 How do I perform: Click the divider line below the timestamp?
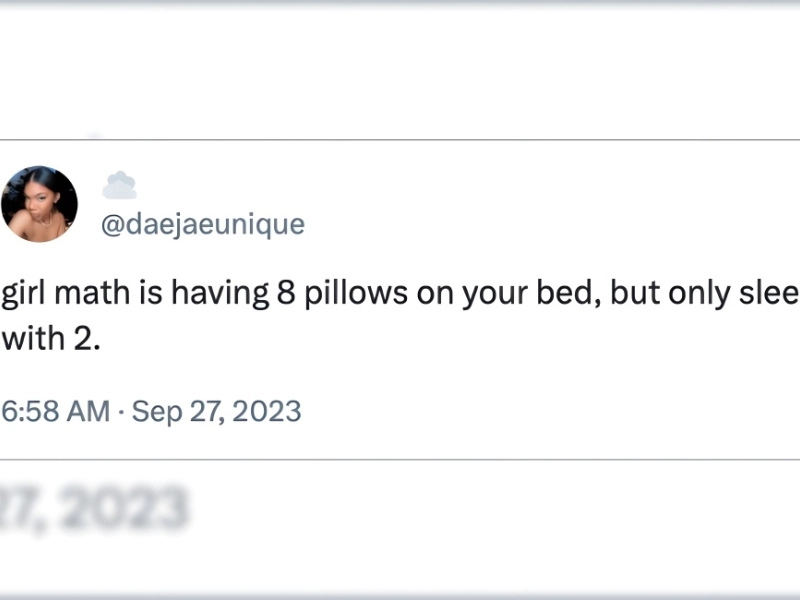click(x=400, y=460)
